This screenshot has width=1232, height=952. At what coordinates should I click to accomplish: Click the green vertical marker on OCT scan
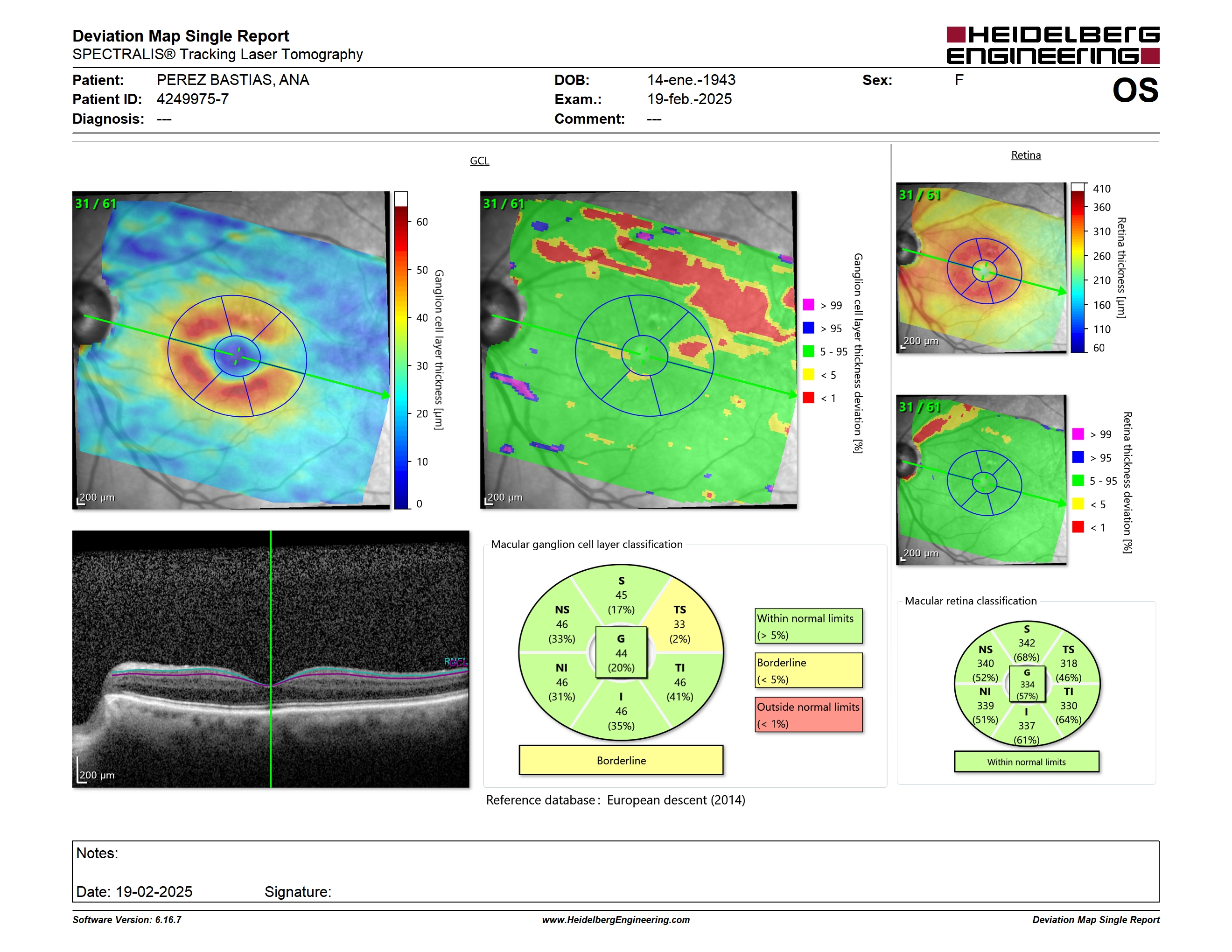[x=271, y=659]
